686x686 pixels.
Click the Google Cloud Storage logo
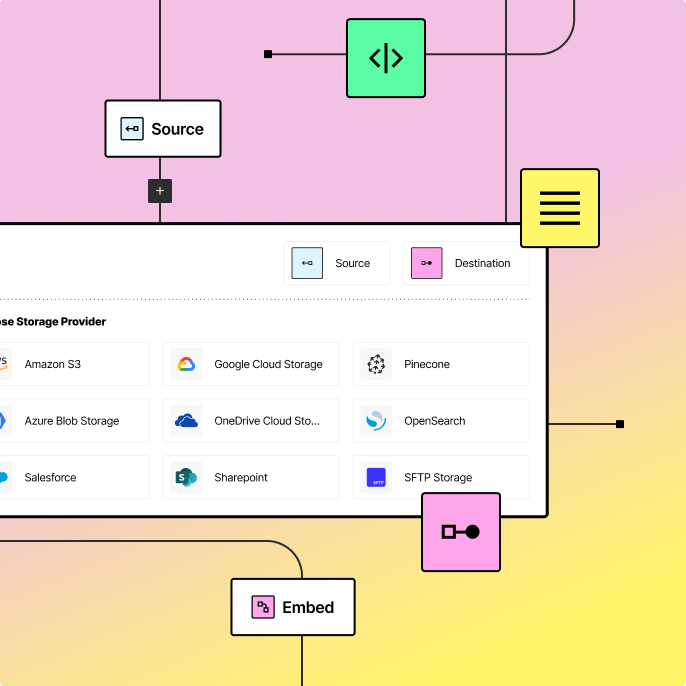[x=186, y=364]
